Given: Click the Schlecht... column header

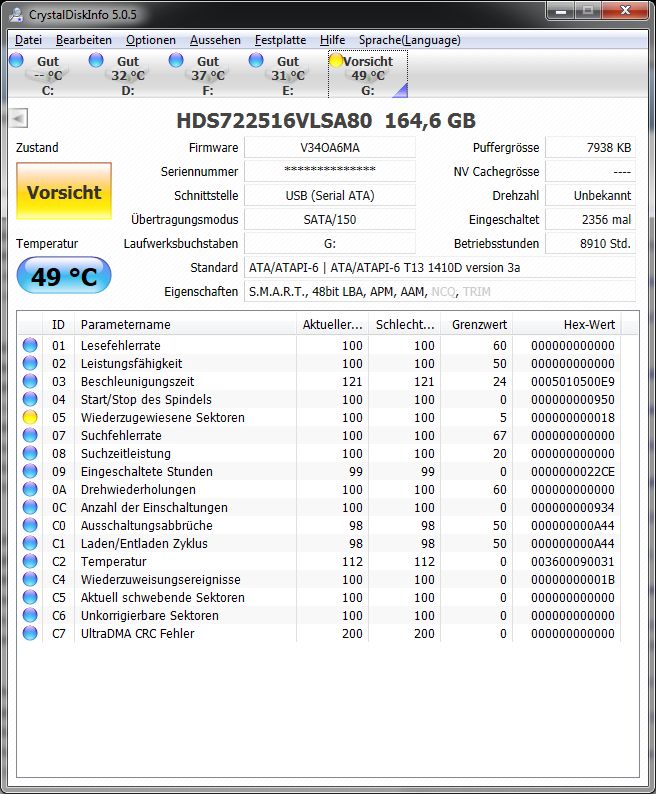Looking at the screenshot, I should [x=405, y=325].
